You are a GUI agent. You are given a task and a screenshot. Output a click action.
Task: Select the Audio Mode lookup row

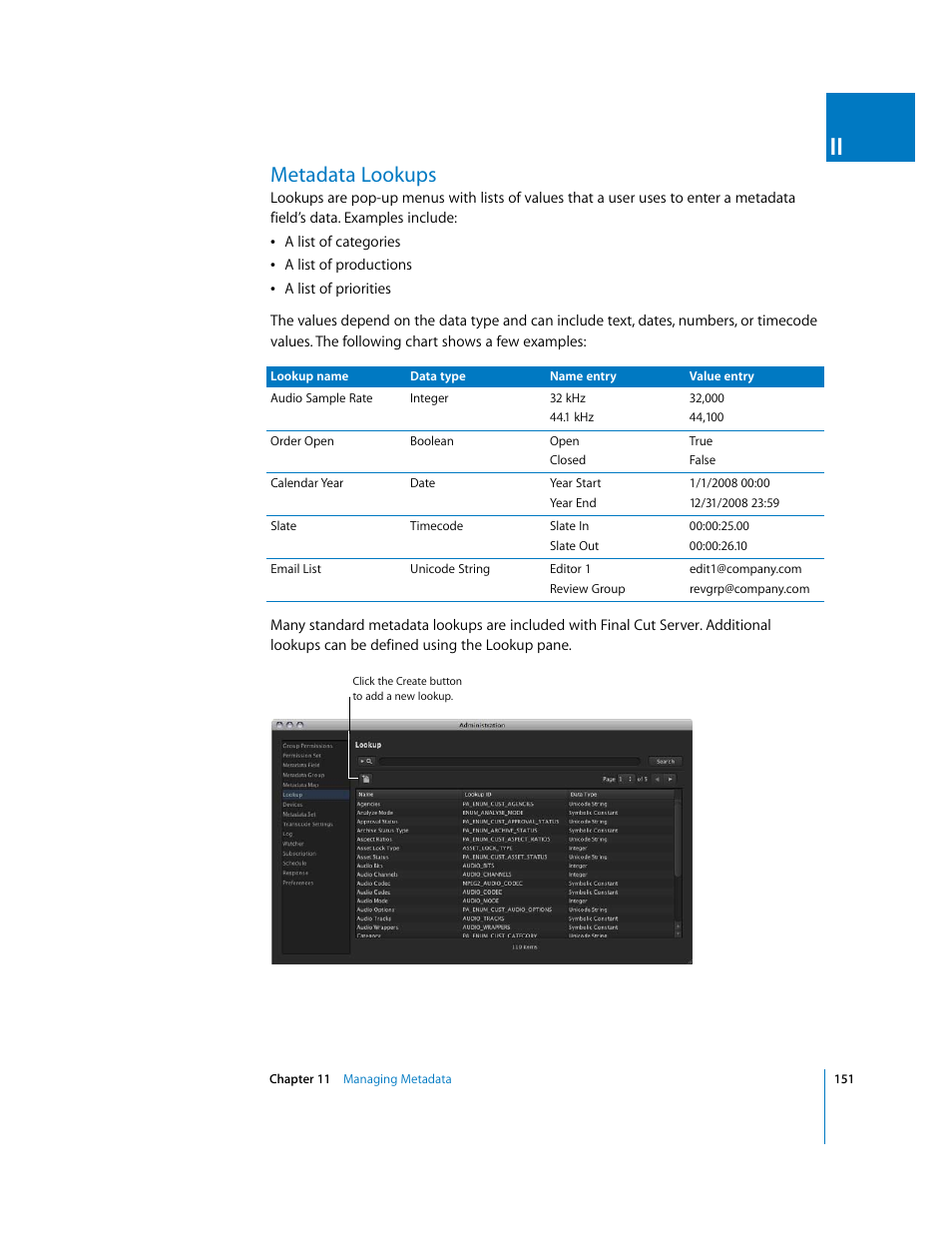point(515,901)
